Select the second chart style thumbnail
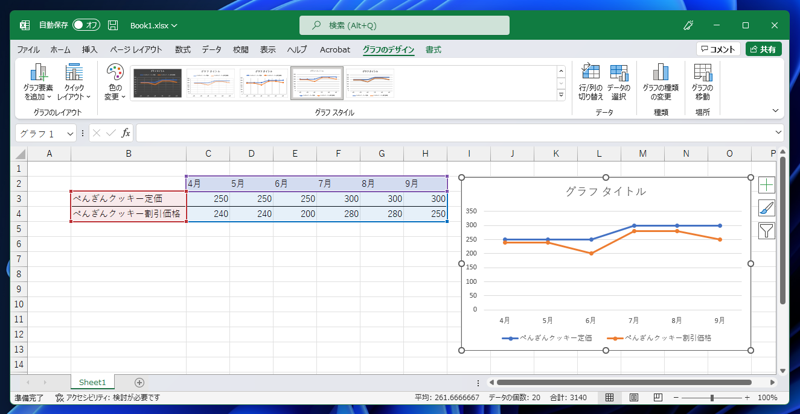 pyautogui.click(x=210, y=83)
